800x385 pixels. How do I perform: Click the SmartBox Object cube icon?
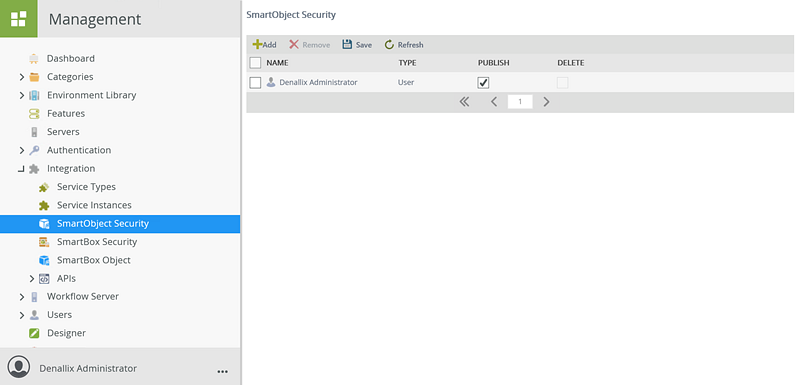44,261
